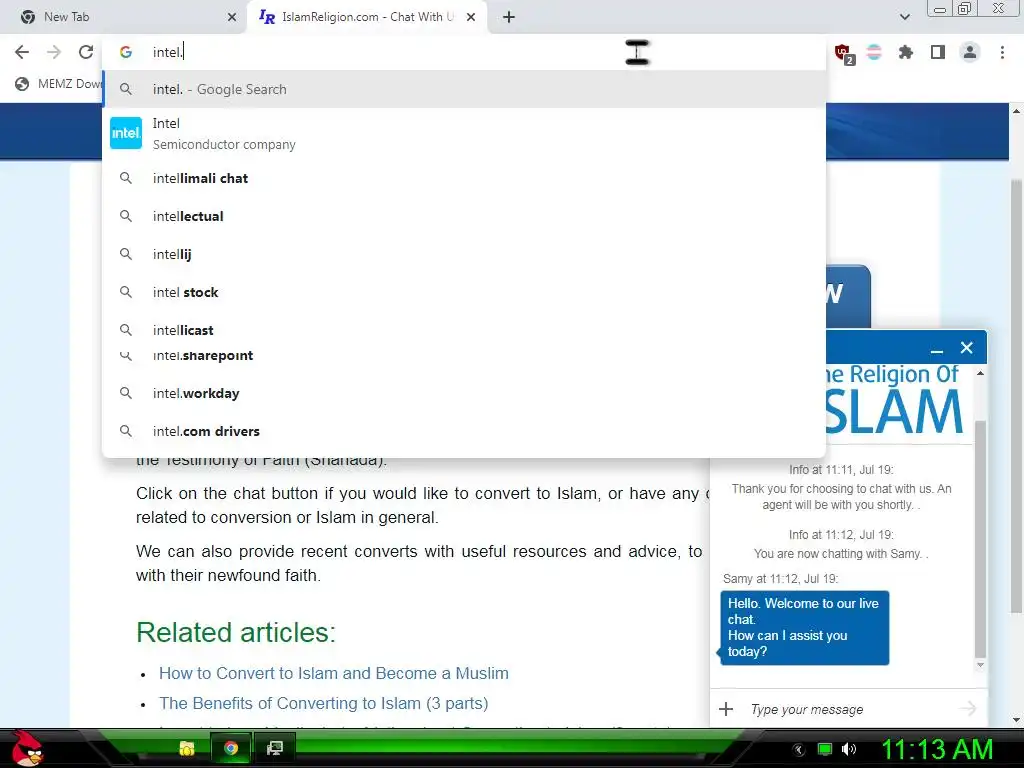Open the file explorer taskbar icon
Screen dimensions: 1024x768
[187, 748]
